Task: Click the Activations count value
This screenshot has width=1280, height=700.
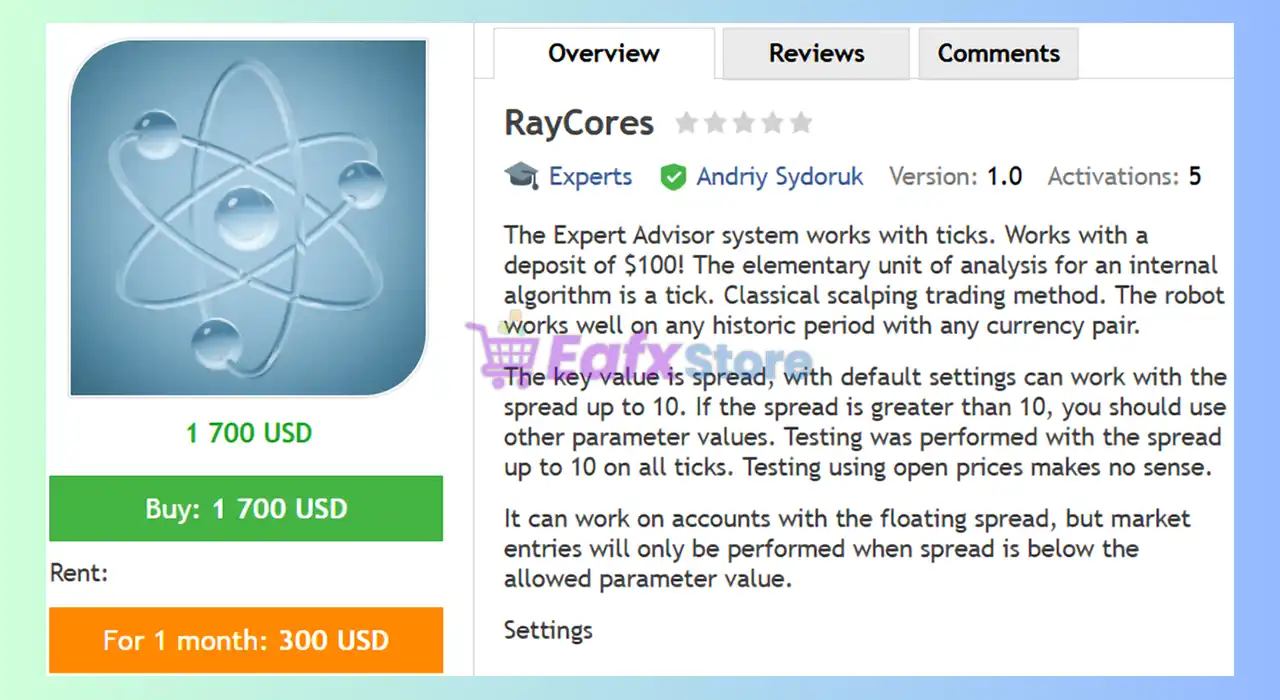Action: (x=1195, y=177)
